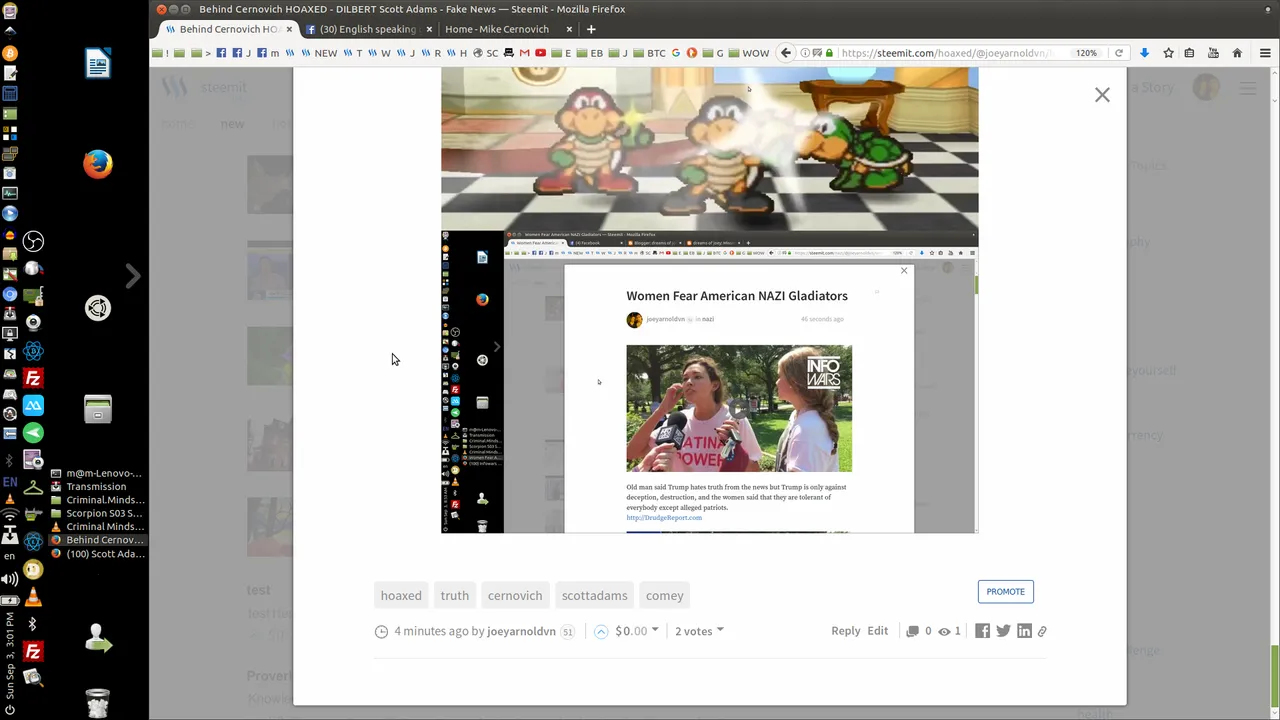Copy the post permalink chain icon
Image resolution: width=1280 pixels, height=720 pixels.
pyautogui.click(x=1042, y=631)
